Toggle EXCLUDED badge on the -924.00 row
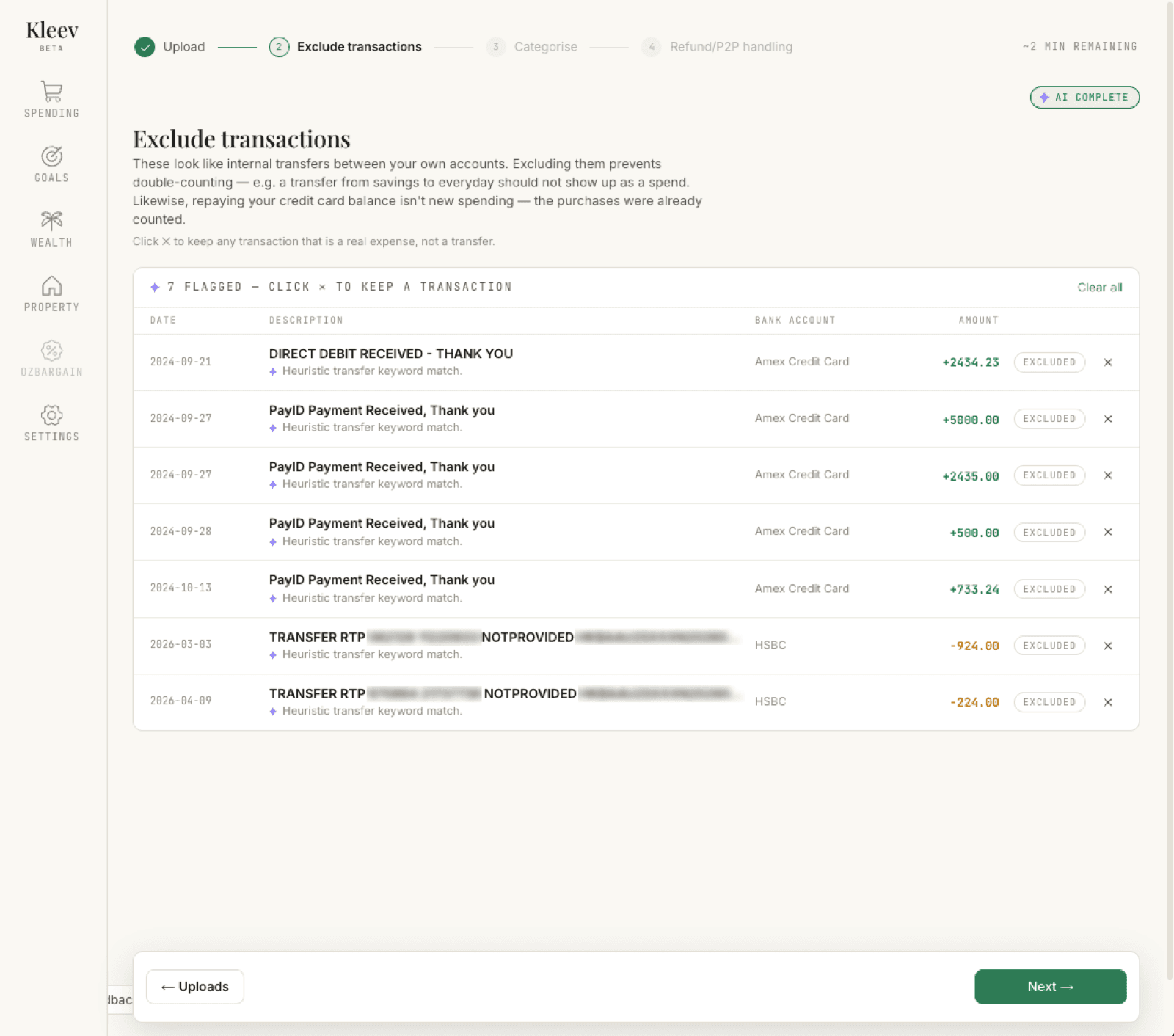 tap(1049, 646)
